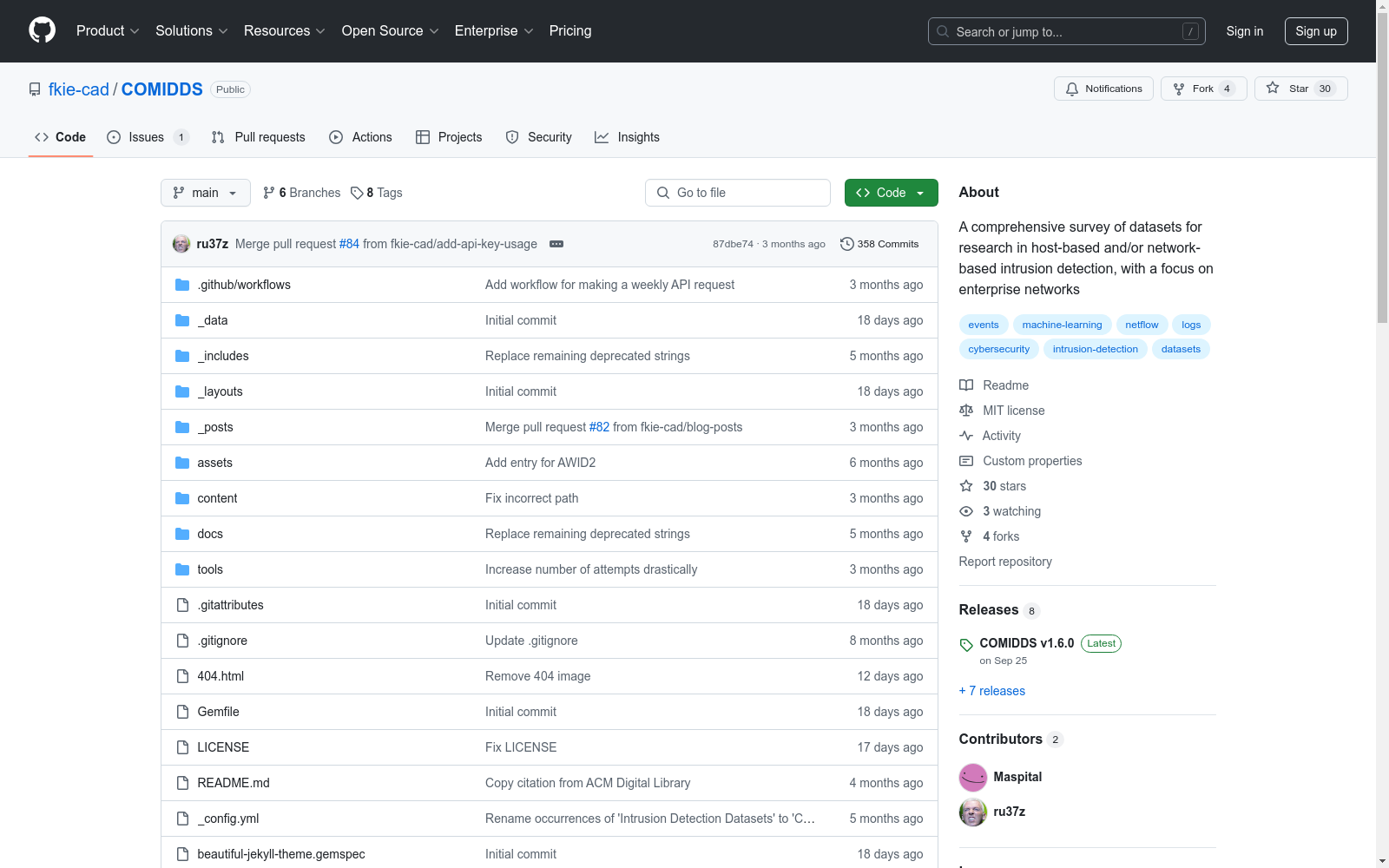
Task: Select the intrusion-detection topic tag
Action: (1095, 349)
